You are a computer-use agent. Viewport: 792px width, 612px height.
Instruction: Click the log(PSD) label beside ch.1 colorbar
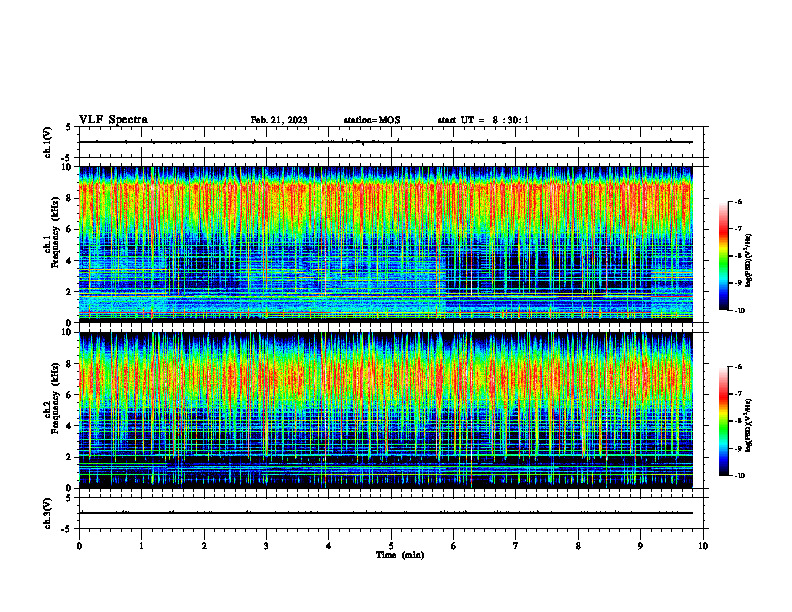(749, 260)
